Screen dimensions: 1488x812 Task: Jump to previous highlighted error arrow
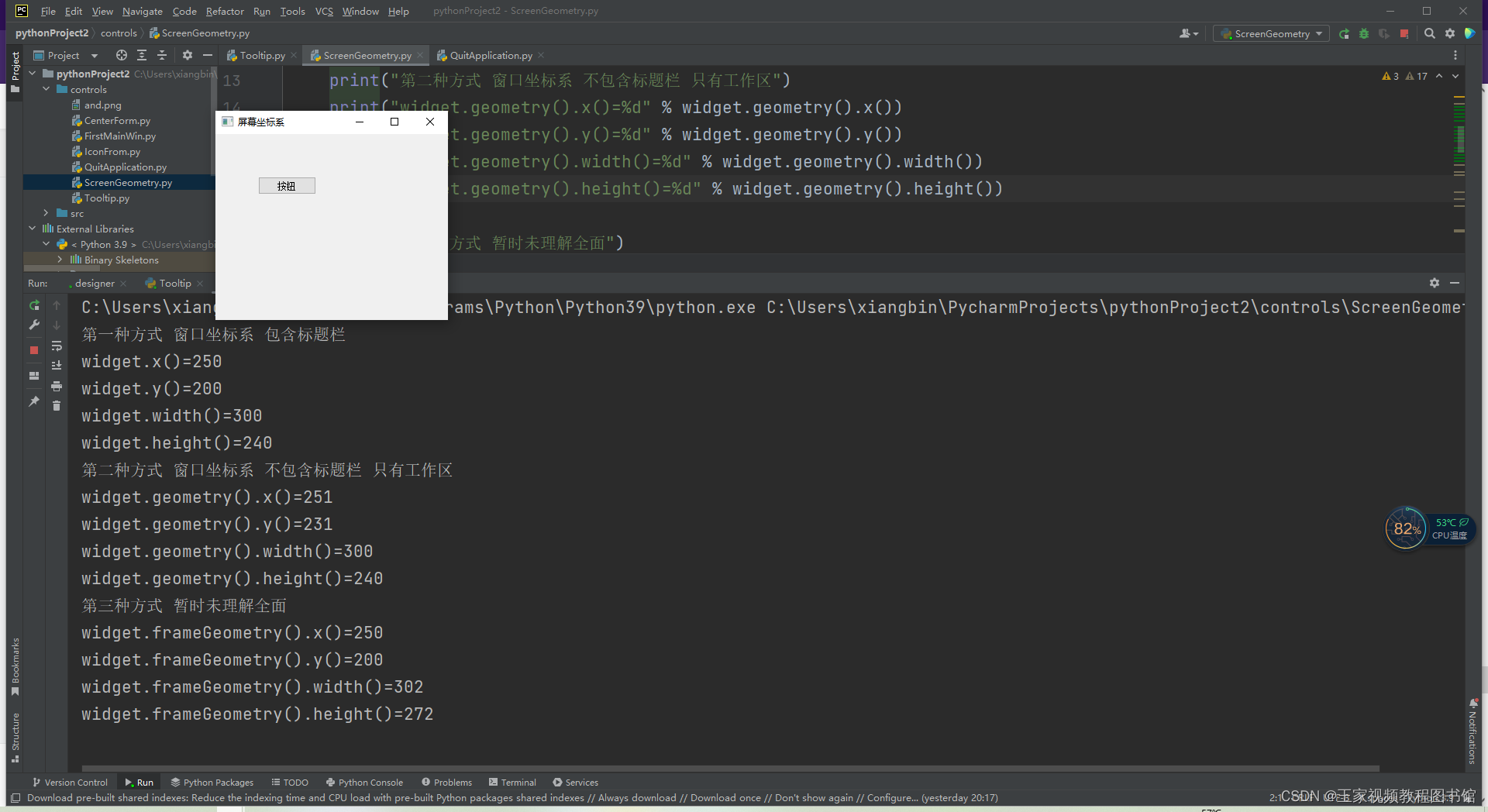click(1439, 76)
